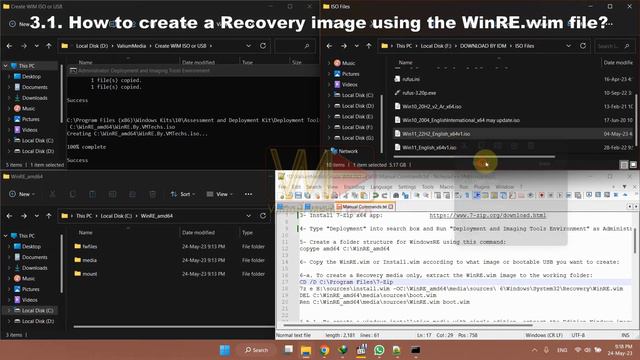Click Save icon in Notepad++ toolbar
The image size is (640, 360).
pos(298,196)
